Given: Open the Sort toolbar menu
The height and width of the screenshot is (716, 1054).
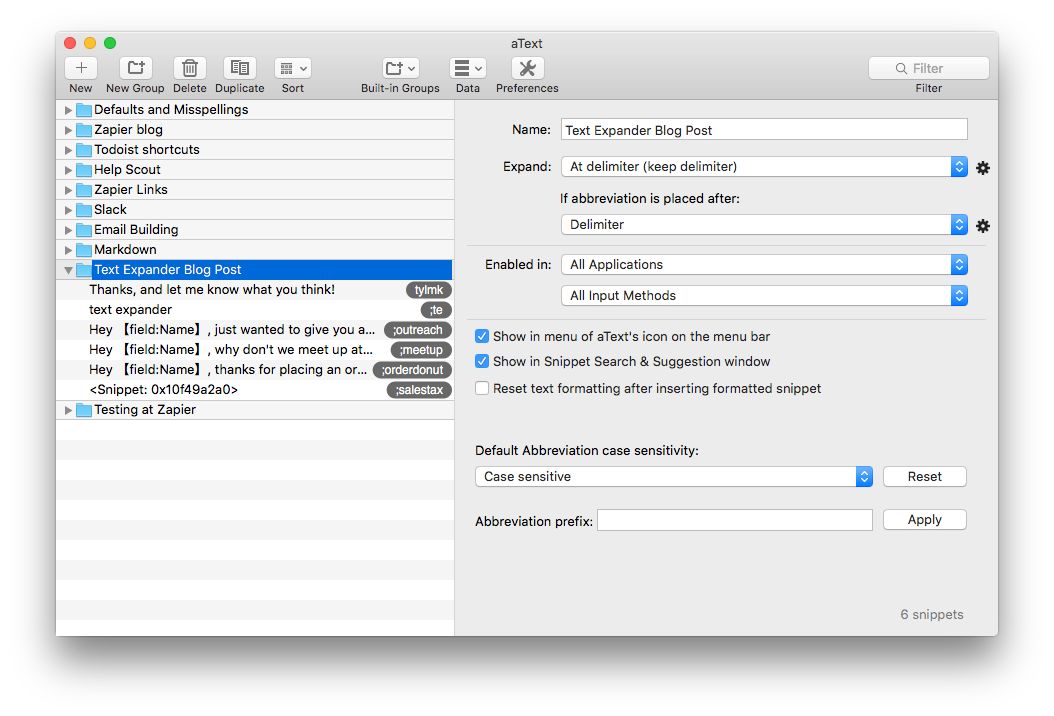Looking at the screenshot, I should click(292, 68).
